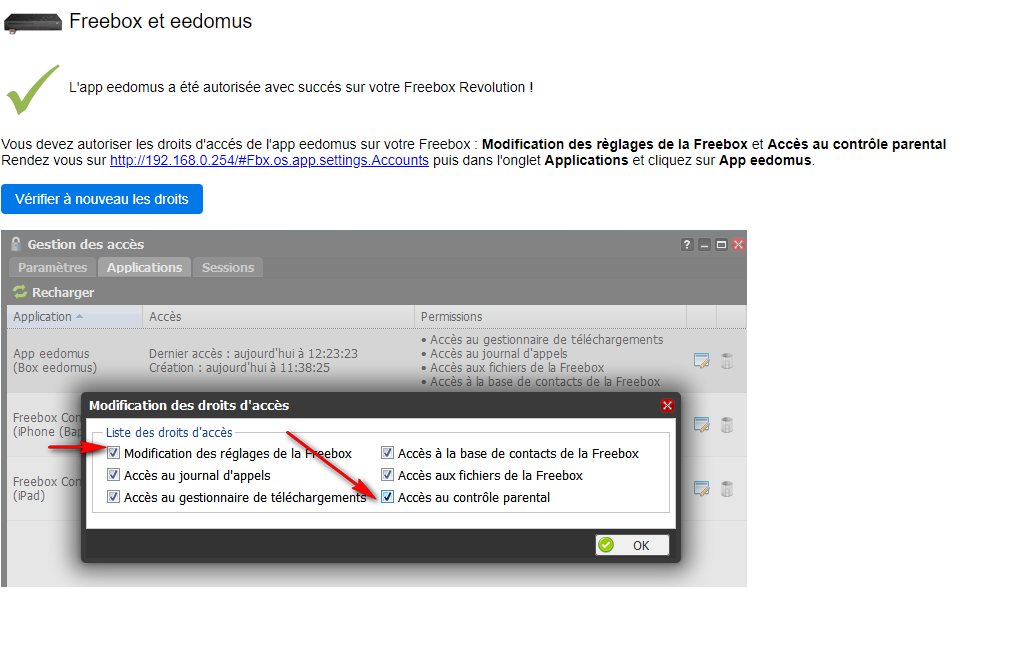This screenshot has height=649, width=1022.
Task: Toggle Modification des réglages de la Freebox checkbox
Action: point(114,454)
